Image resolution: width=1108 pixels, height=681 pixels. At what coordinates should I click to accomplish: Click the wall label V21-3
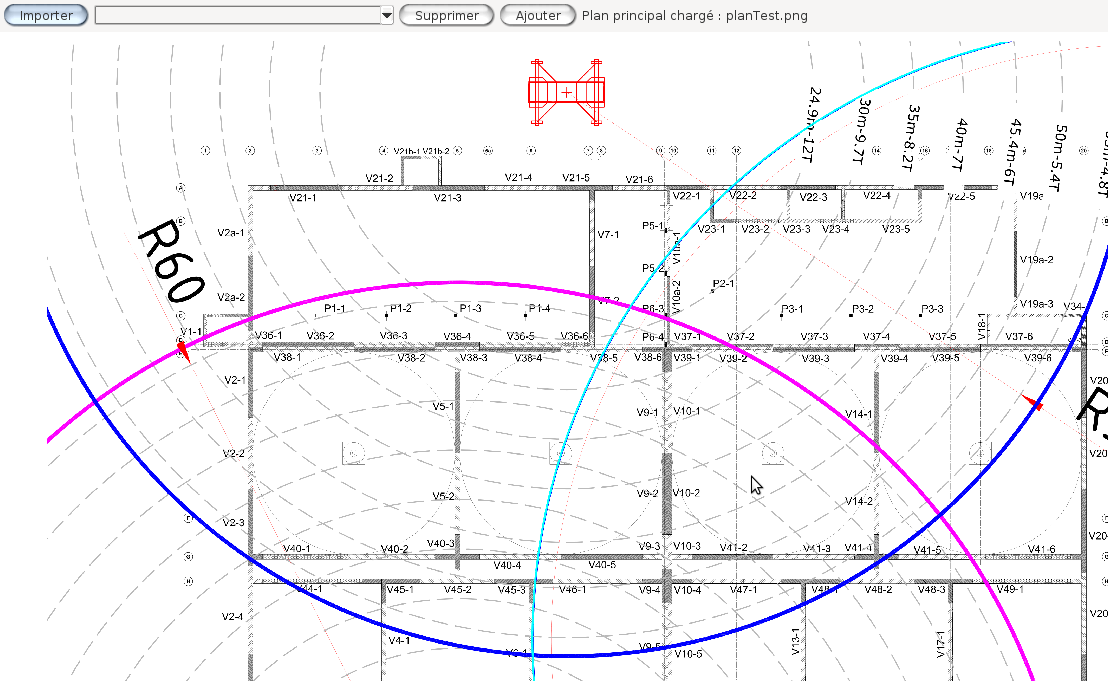pos(447,198)
